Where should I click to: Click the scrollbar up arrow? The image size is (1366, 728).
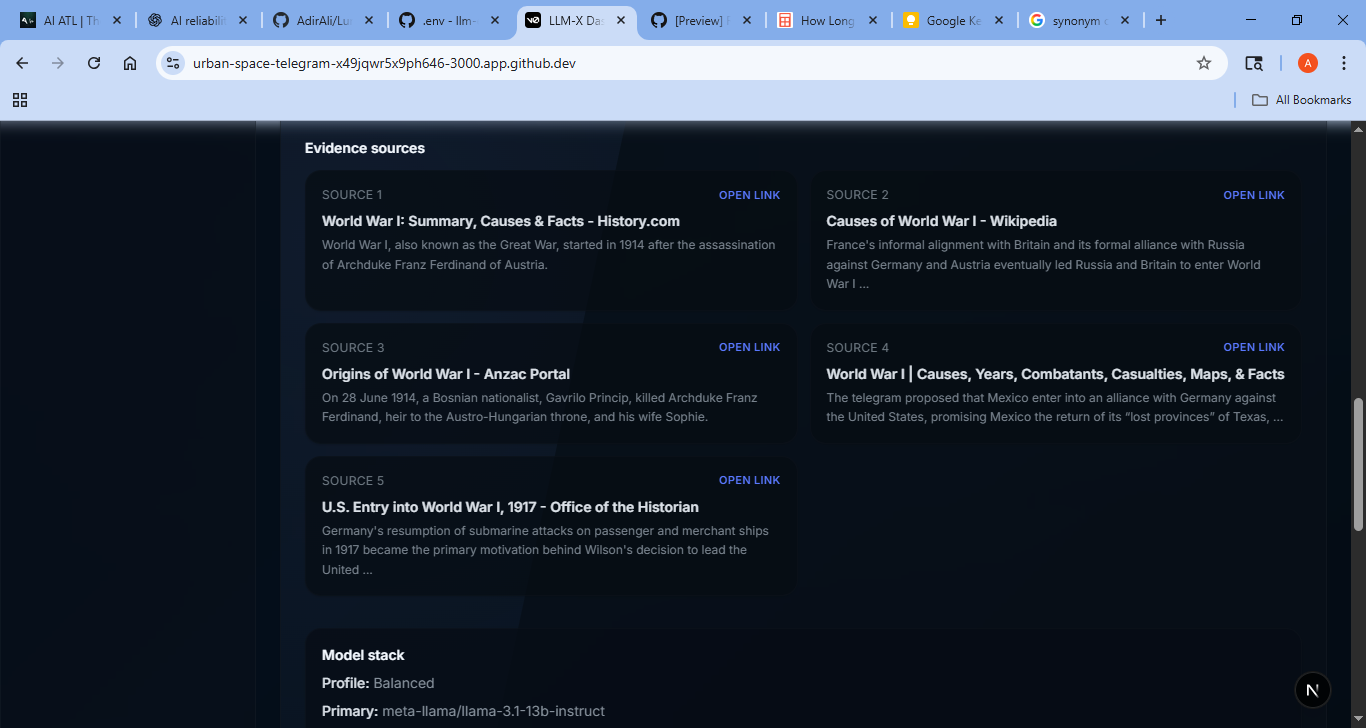pos(1358,129)
